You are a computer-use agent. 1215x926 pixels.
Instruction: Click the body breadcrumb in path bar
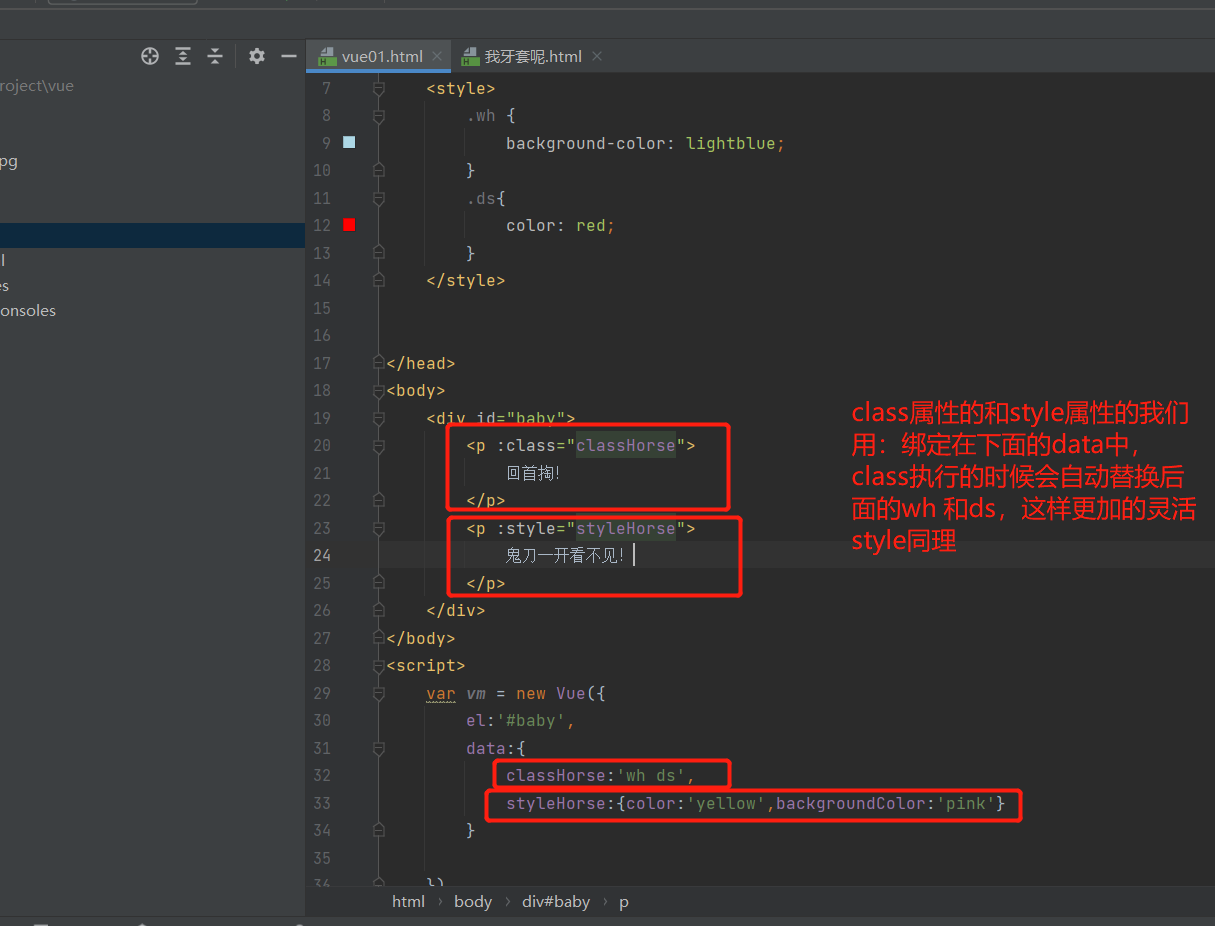472,902
